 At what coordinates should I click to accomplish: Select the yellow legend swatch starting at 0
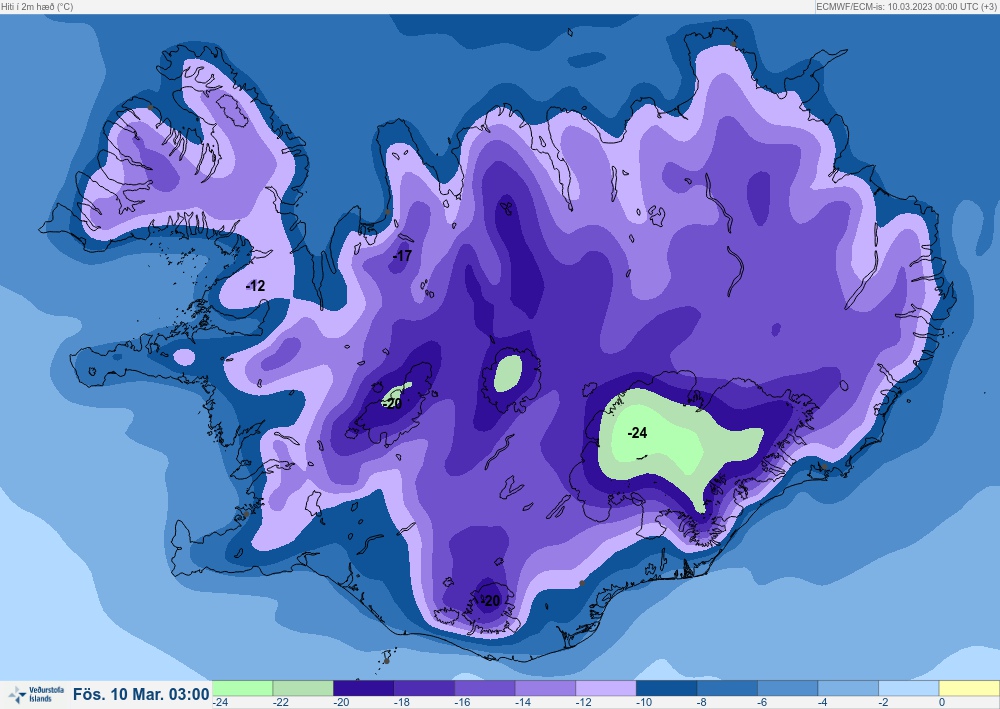(x=969, y=688)
